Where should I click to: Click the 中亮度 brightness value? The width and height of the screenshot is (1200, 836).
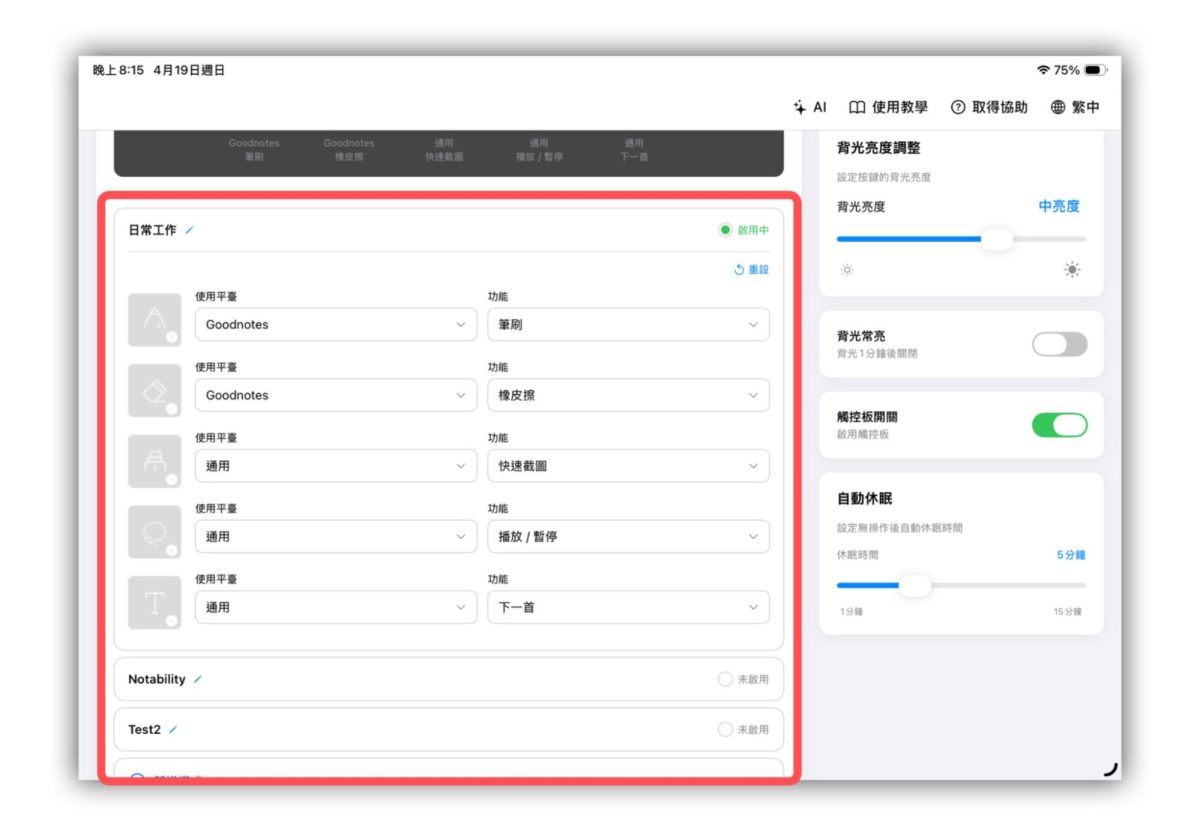coord(1059,207)
